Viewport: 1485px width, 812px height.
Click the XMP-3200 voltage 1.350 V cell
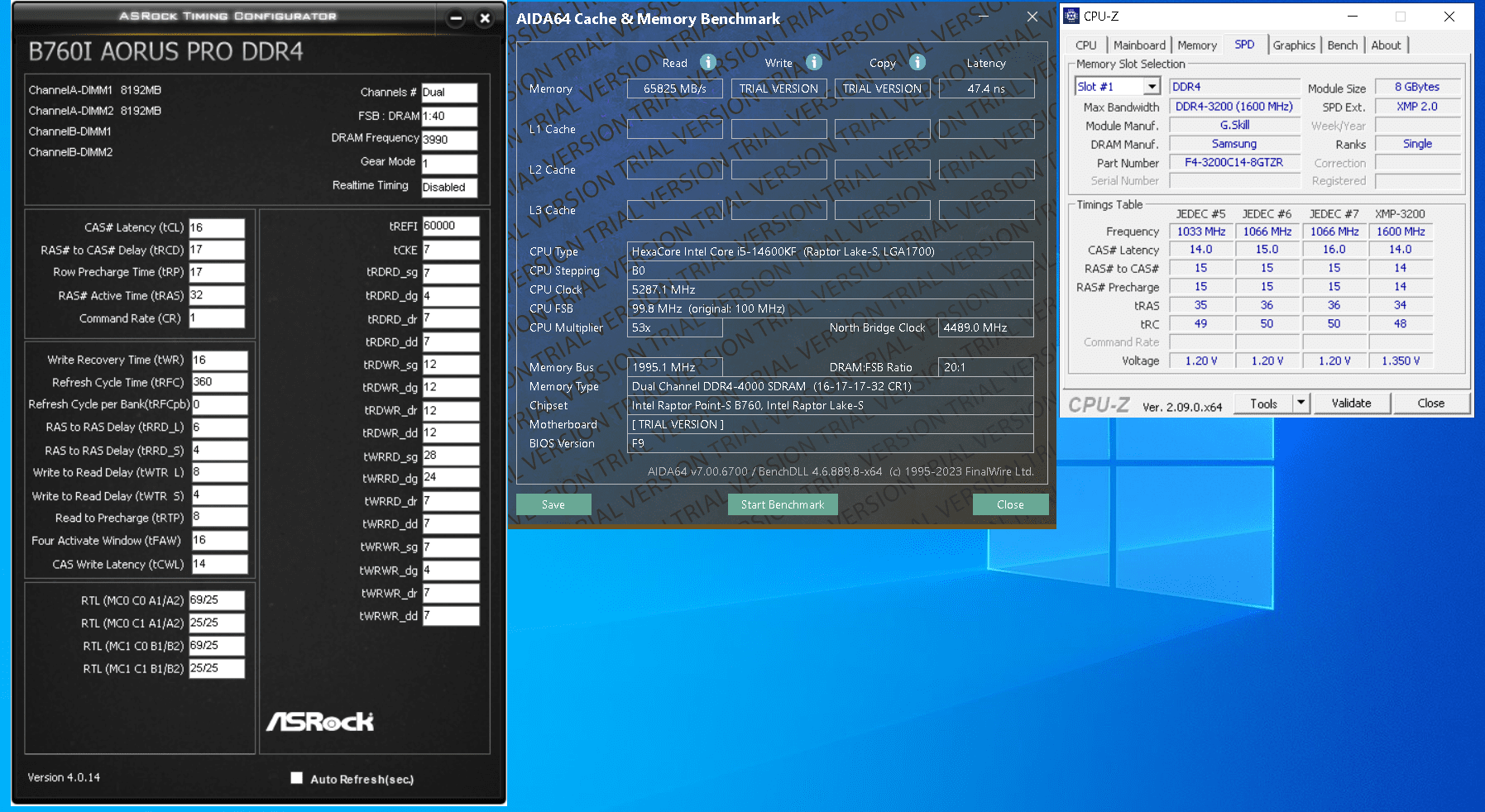[x=1400, y=361]
